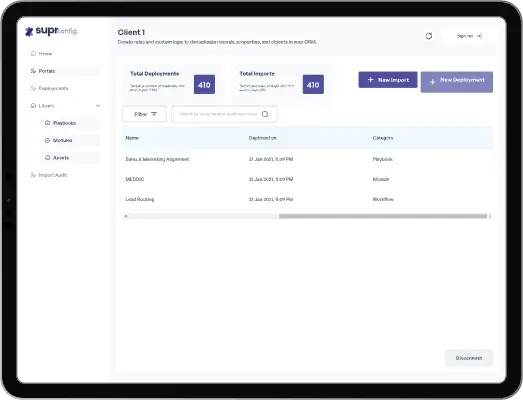Viewport: 523px width, 400px height.
Task: Open the Sales & Marketing Alignment row
Action: click(307, 159)
